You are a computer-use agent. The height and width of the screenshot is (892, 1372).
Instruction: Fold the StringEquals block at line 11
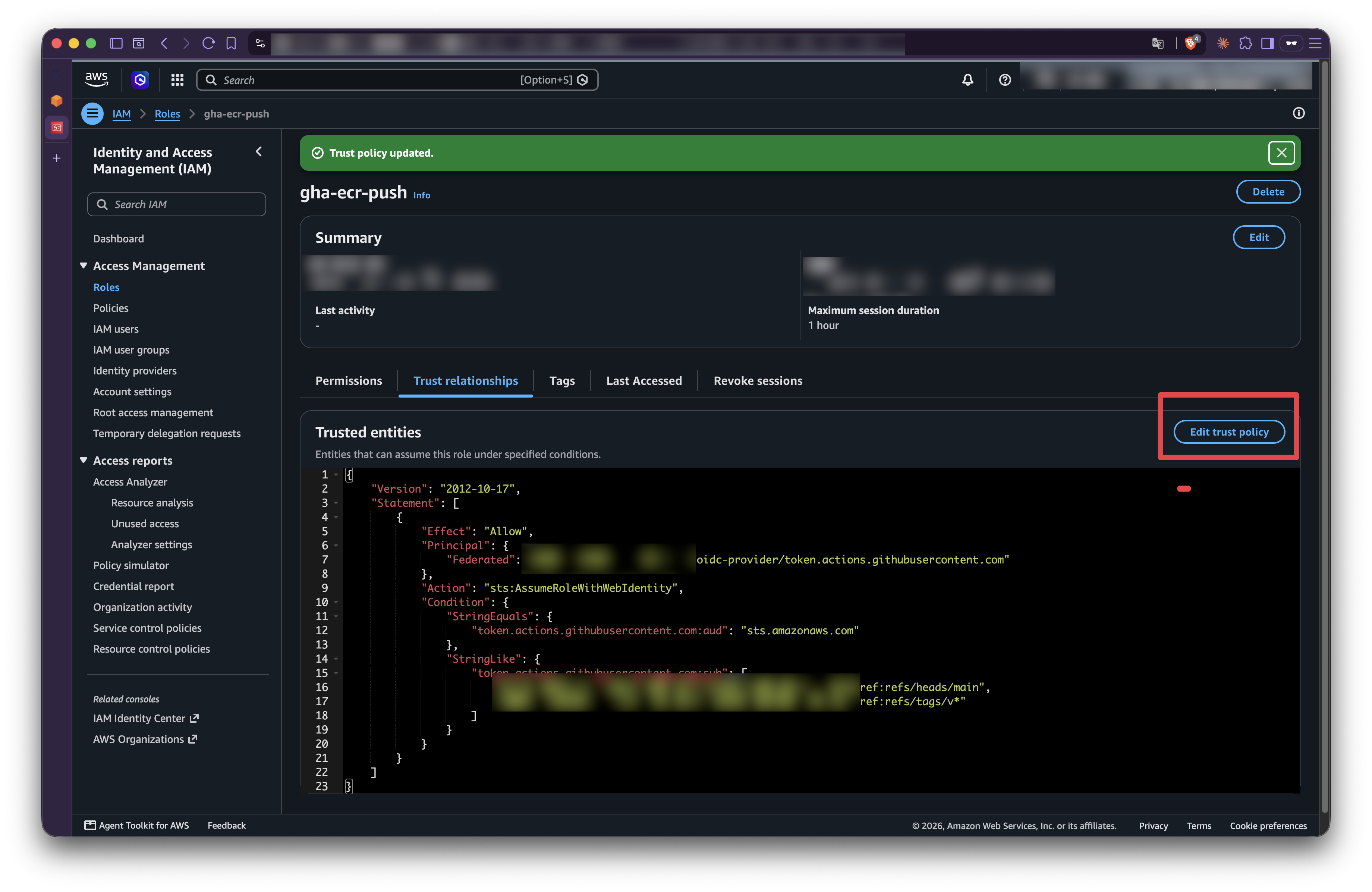click(x=336, y=616)
